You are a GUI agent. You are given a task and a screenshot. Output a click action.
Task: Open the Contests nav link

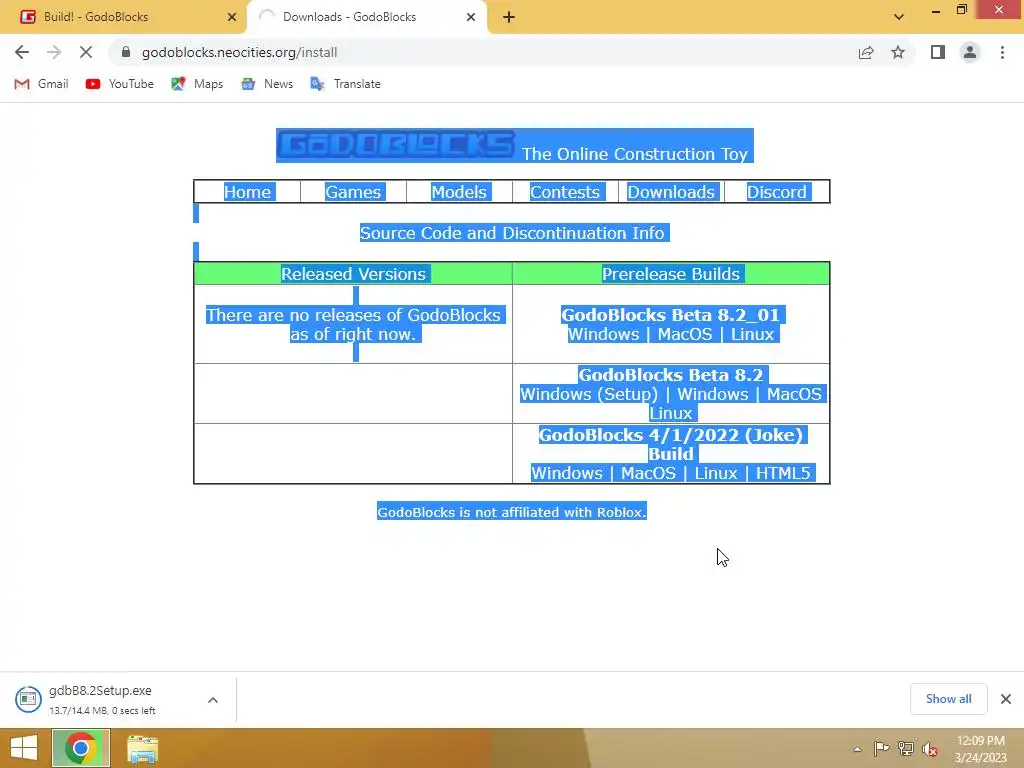click(565, 192)
